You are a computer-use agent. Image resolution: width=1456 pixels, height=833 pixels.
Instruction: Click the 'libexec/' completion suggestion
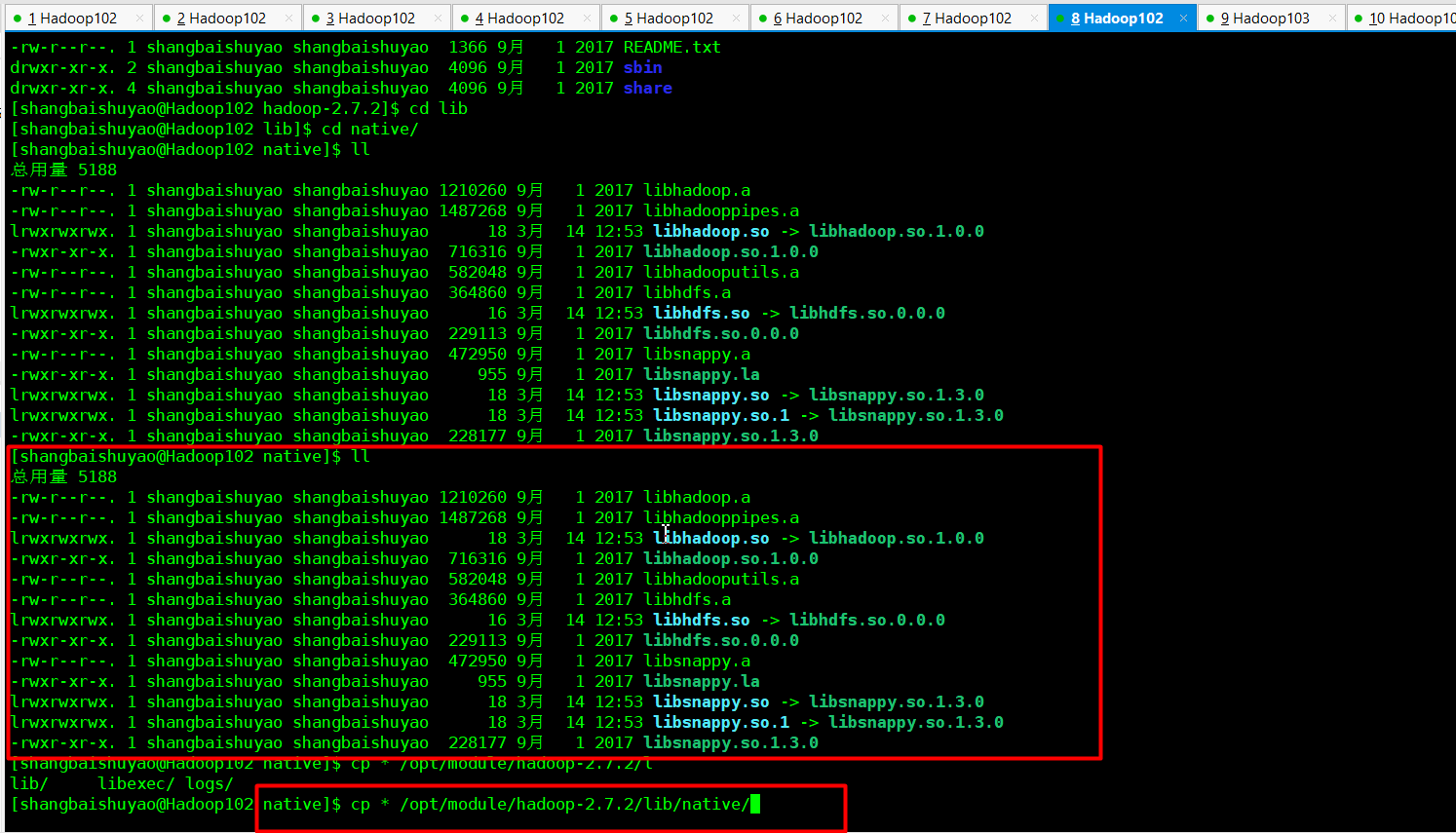[136, 783]
